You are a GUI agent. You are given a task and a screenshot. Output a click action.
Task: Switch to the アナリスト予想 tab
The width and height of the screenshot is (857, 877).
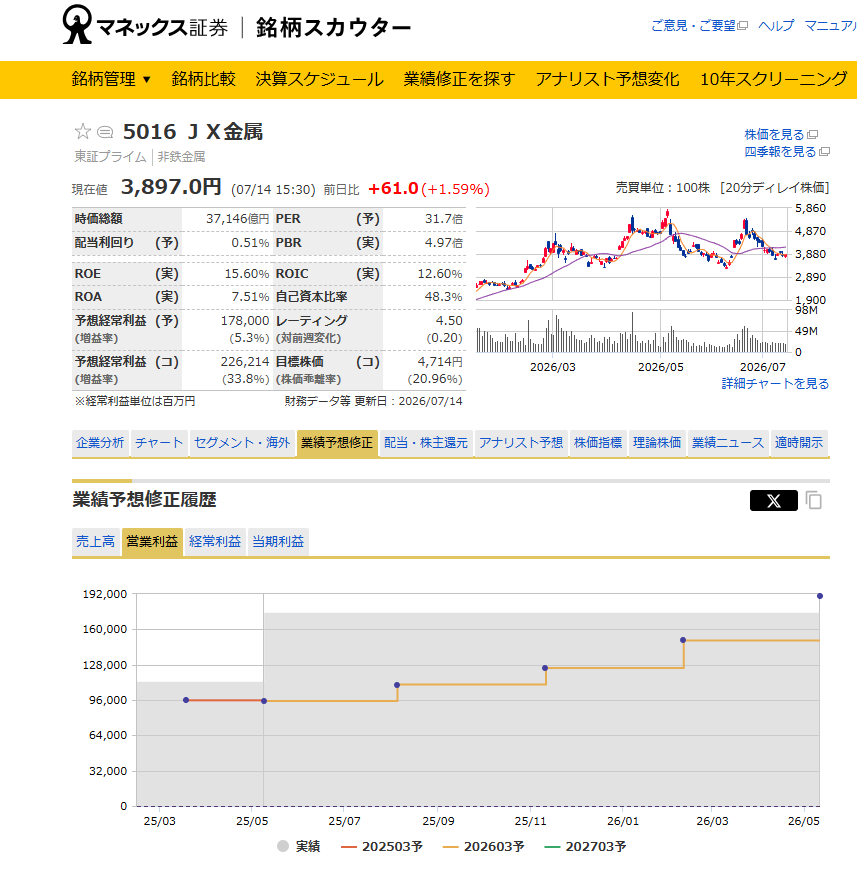521,443
